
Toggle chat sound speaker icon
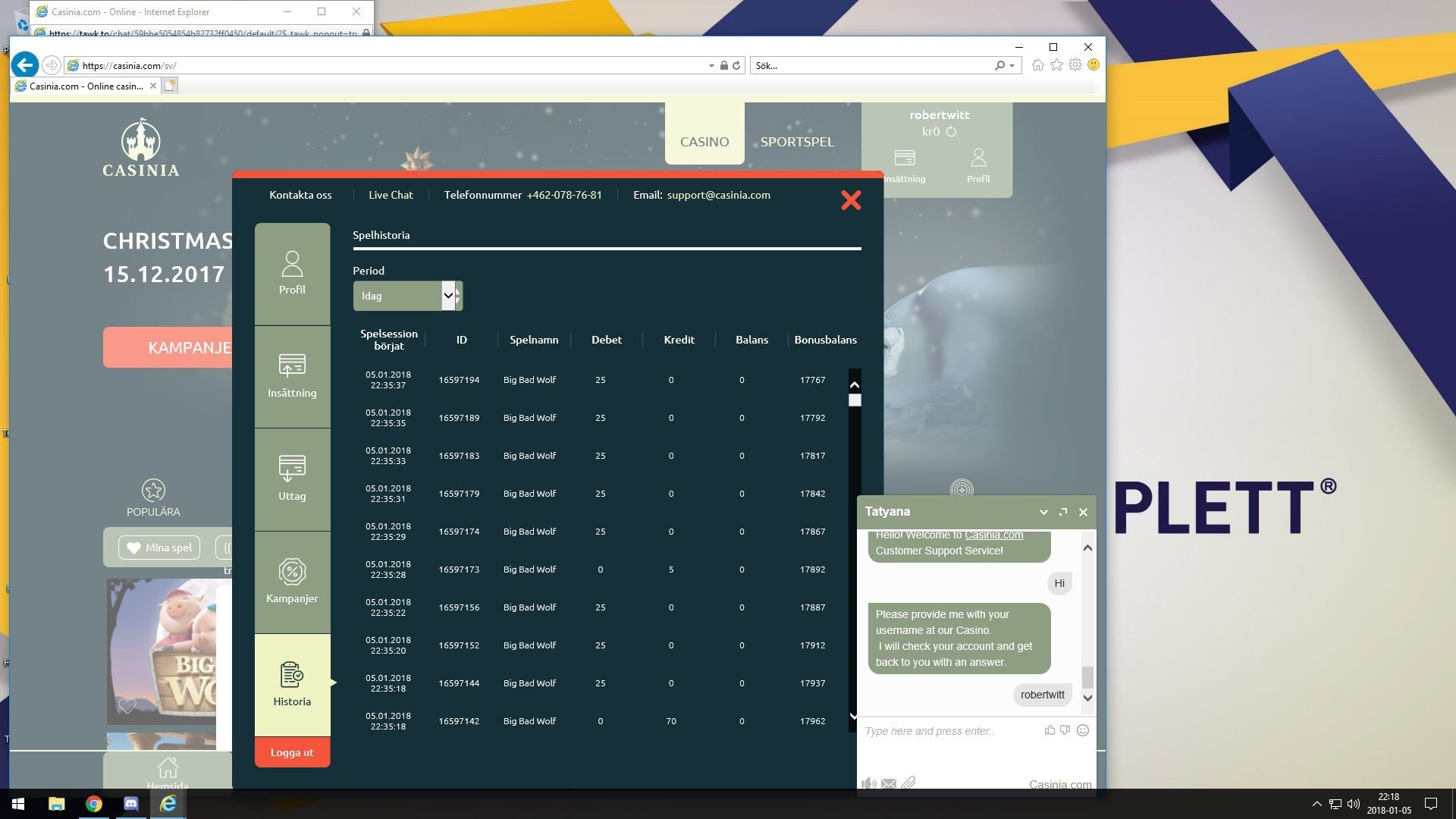[x=869, y=783]
